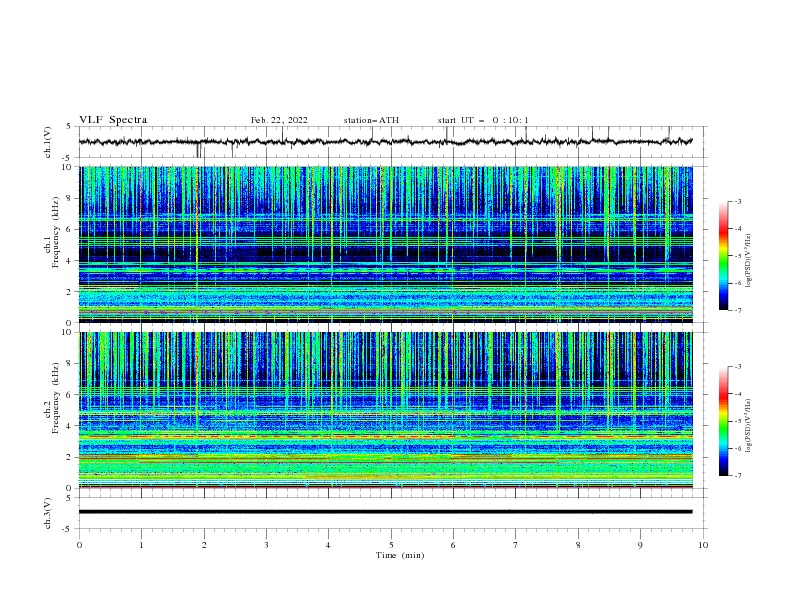Viewport: 792px width, 612px height.
Task: Click the time axis tick label "5"
Action: tap(391, 545)
